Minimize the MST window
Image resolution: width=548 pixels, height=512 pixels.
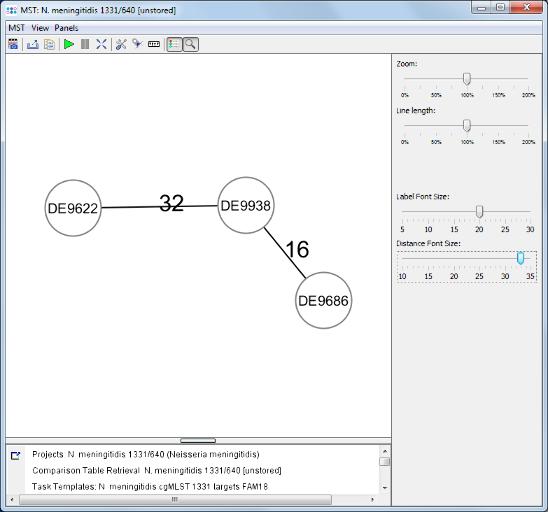click(482, 7)
